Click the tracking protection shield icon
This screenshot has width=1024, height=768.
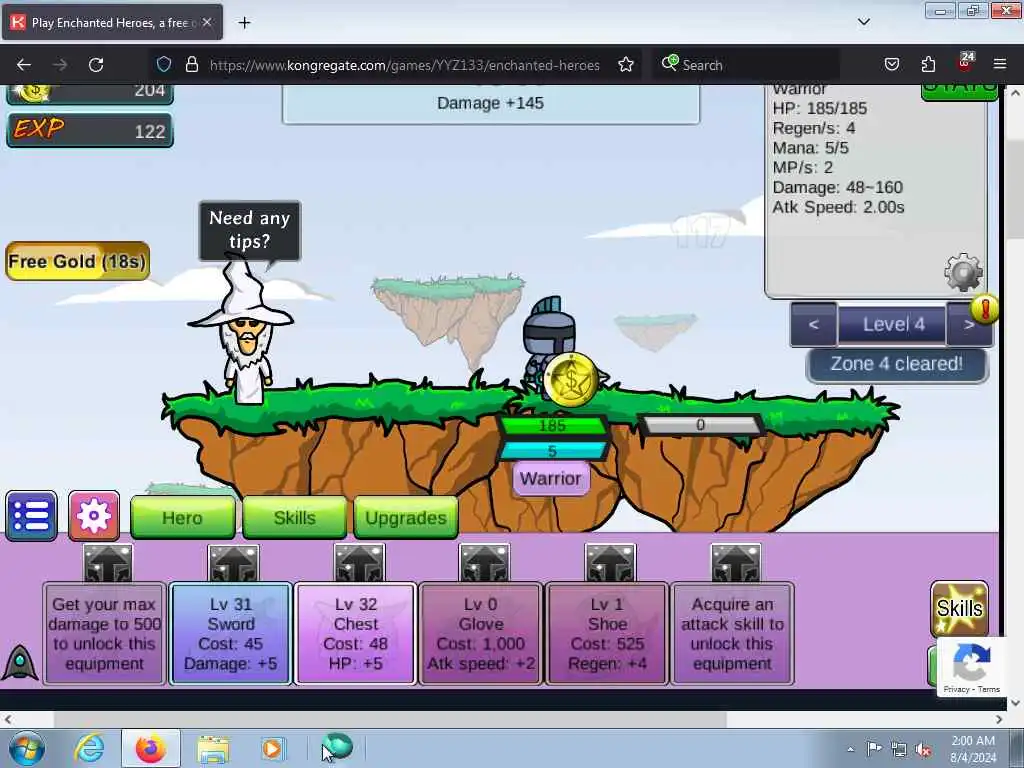164,65
